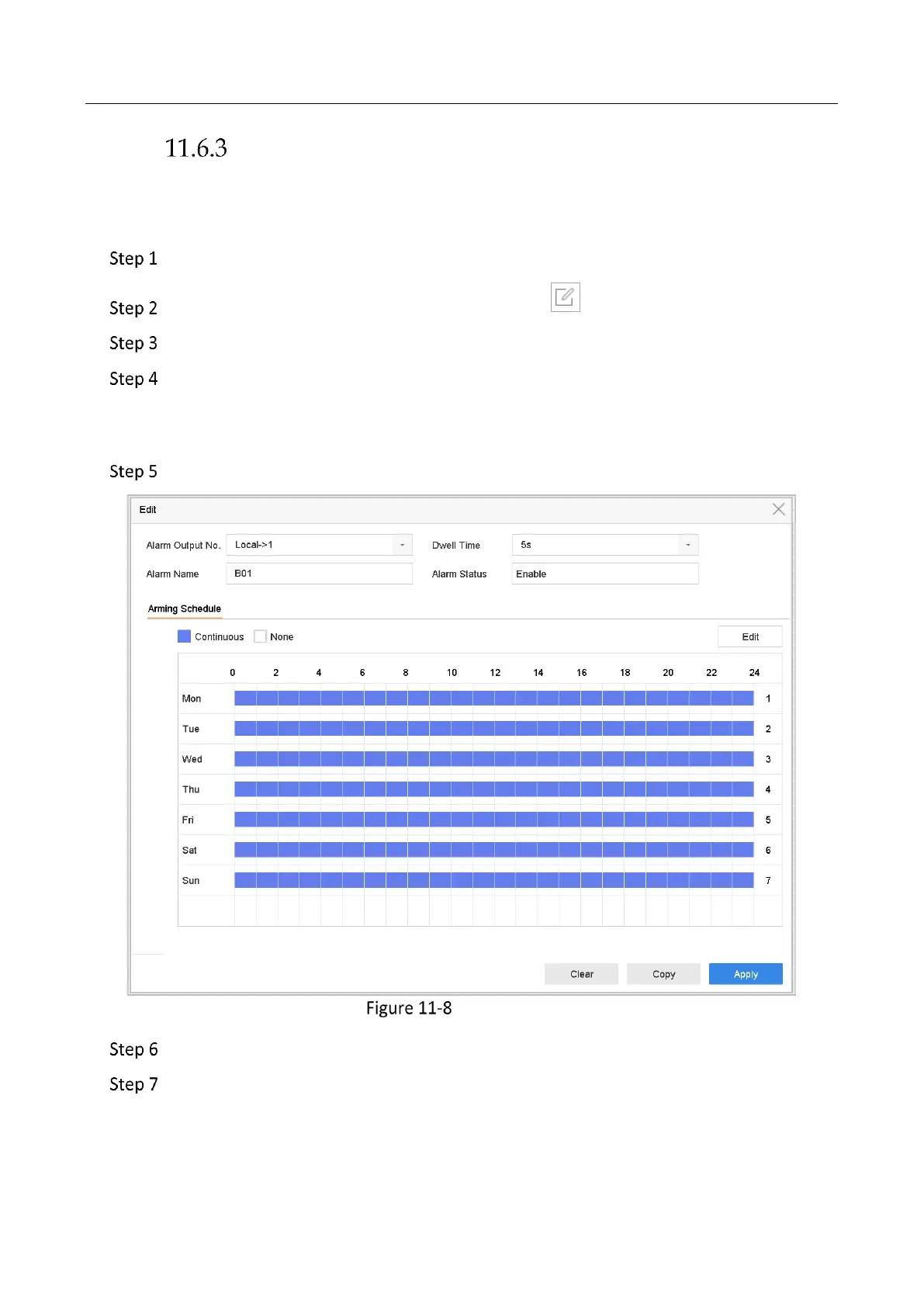The image size is (924, 1307).
Task: Close the Edit dialog with the X
Action: coord(778,509)
